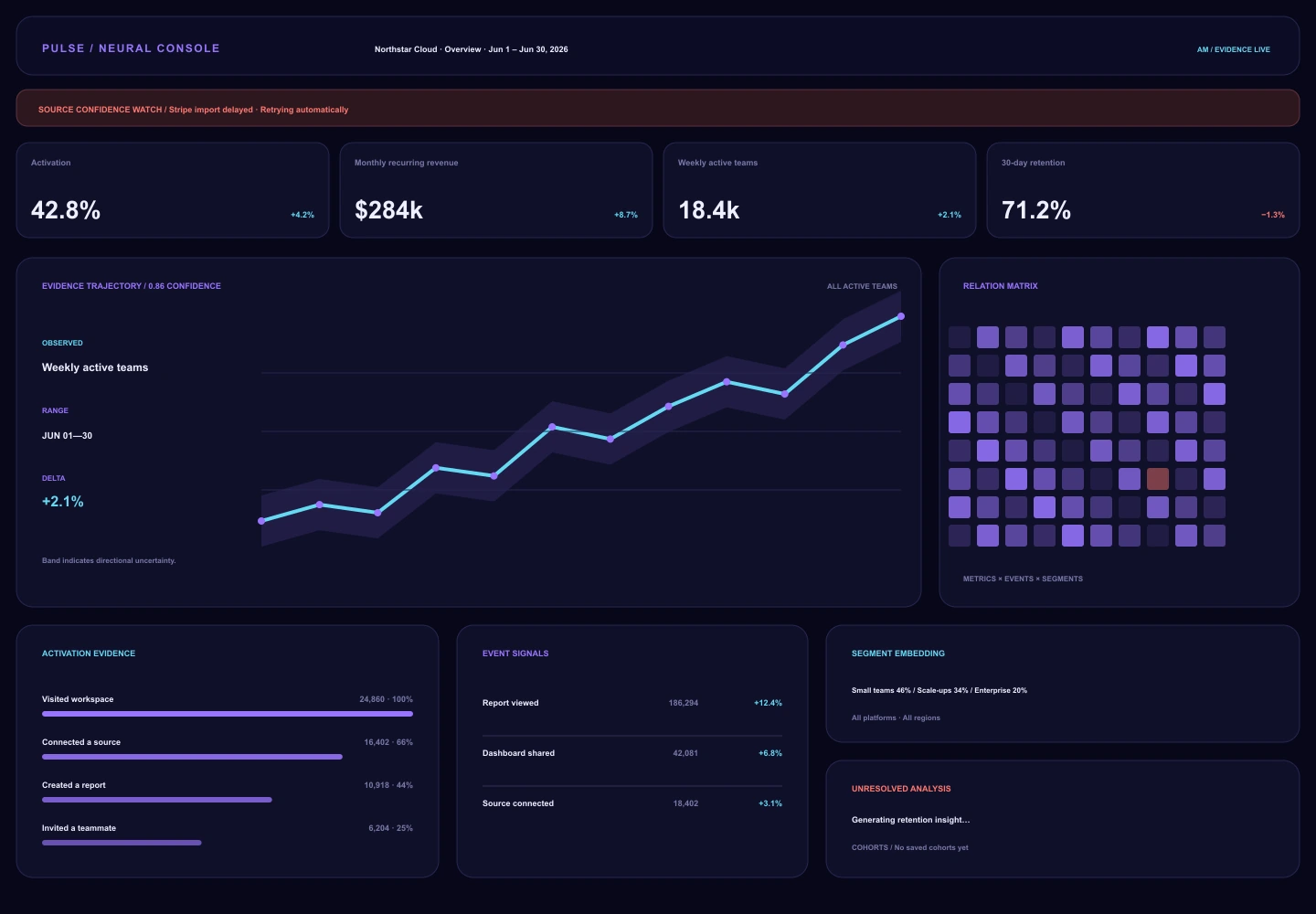Click the 16,402 · 66% value
The image size is (1316, 914).
(x=388, y=742)
